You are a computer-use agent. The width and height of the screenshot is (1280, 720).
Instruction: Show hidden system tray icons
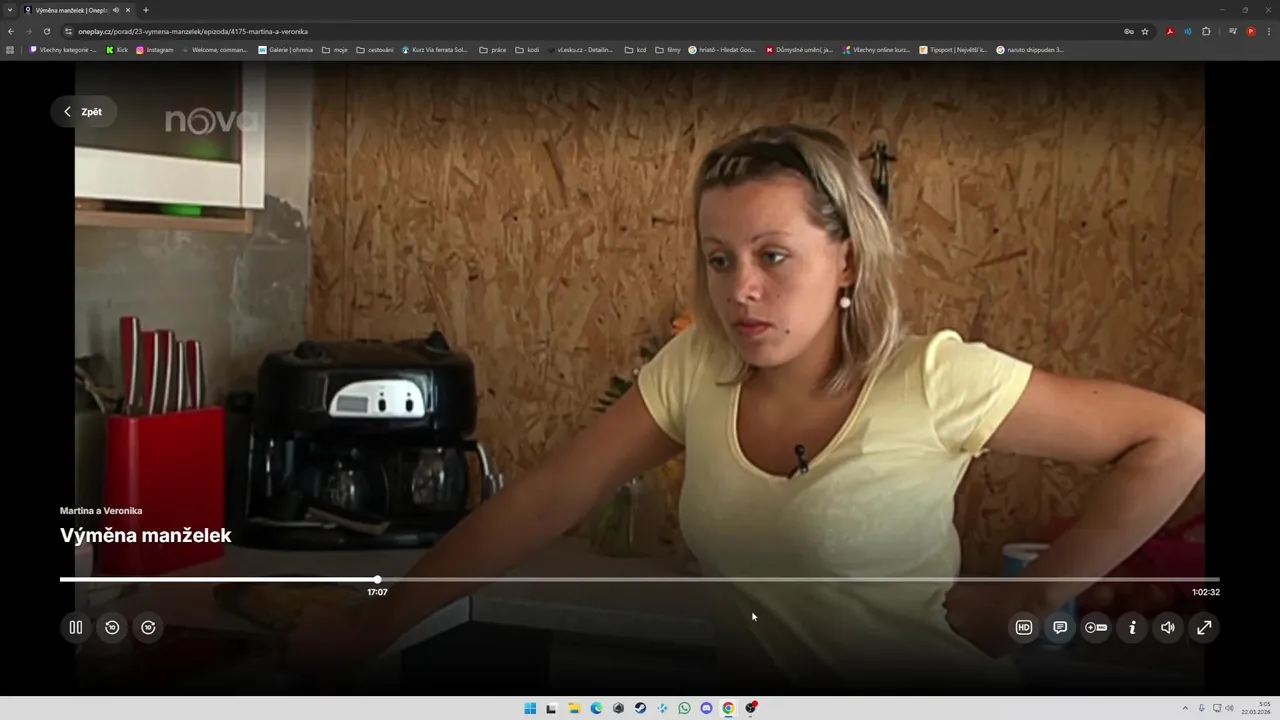(x=1186, y=708)
